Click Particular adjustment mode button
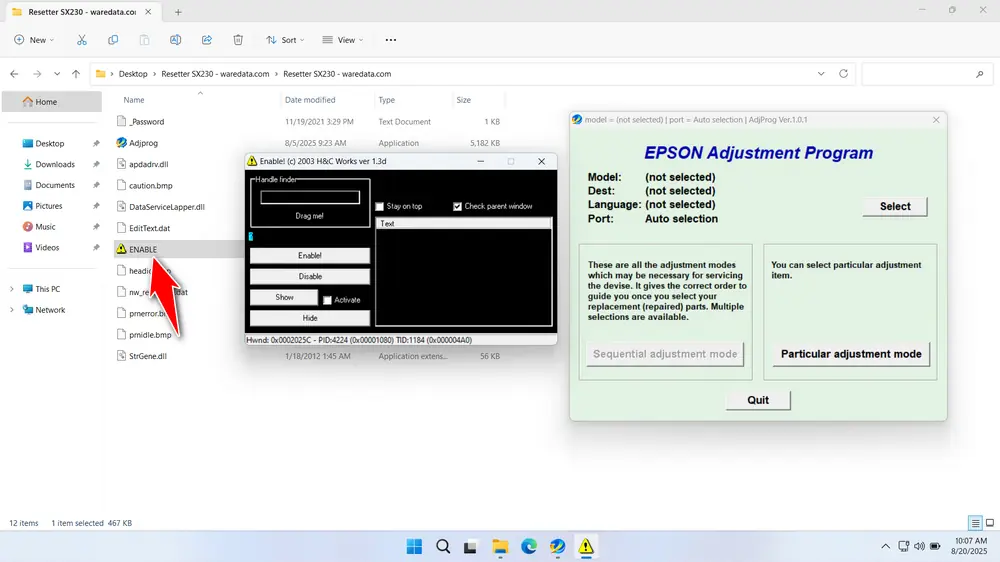1000x562 pixels. point(851,354)
